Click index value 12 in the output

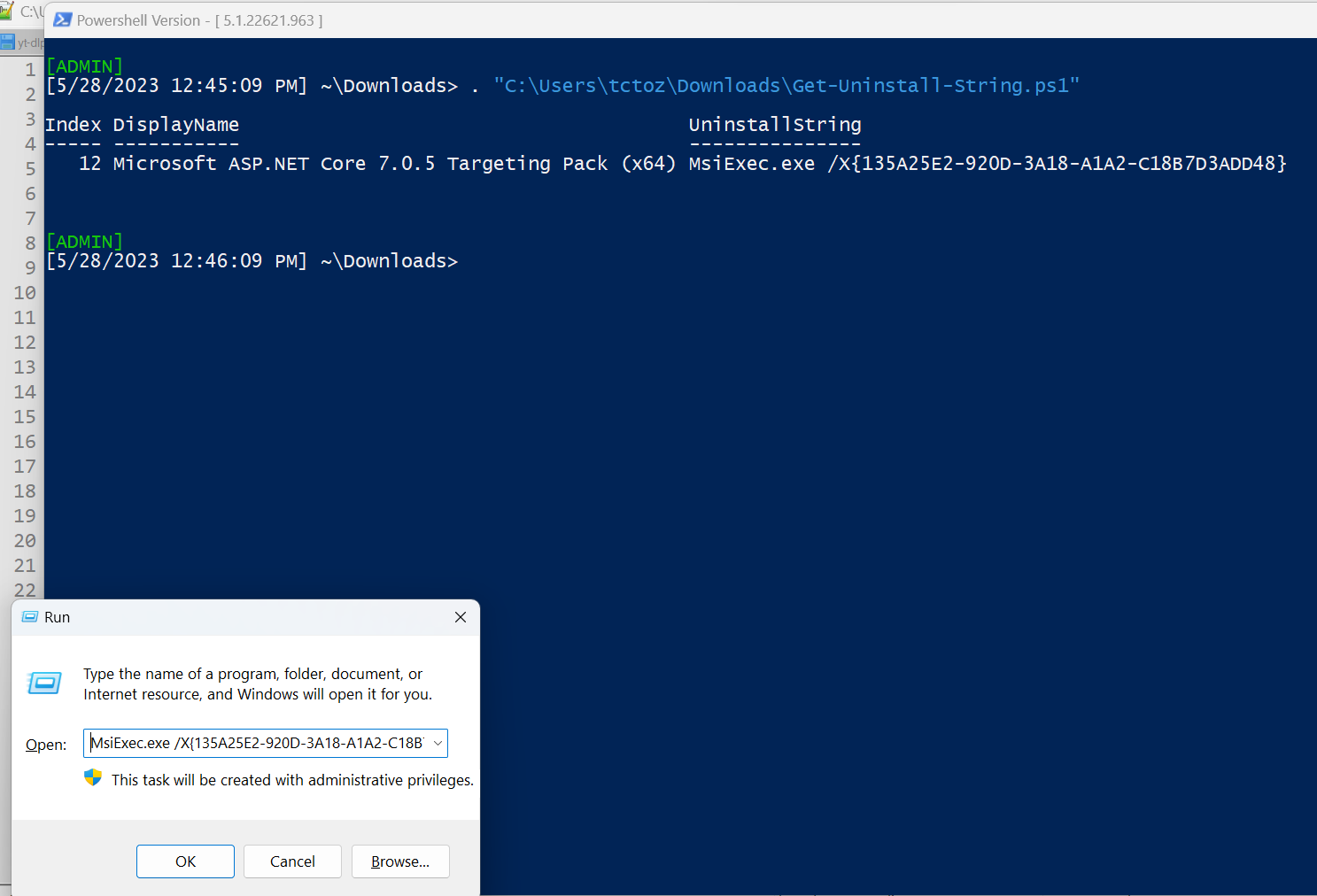(x=90, y=164)
